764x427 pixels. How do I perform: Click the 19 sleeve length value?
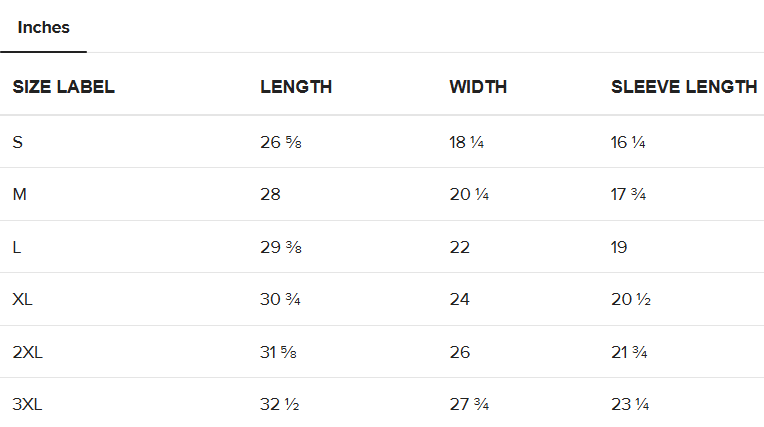point(619,247)
